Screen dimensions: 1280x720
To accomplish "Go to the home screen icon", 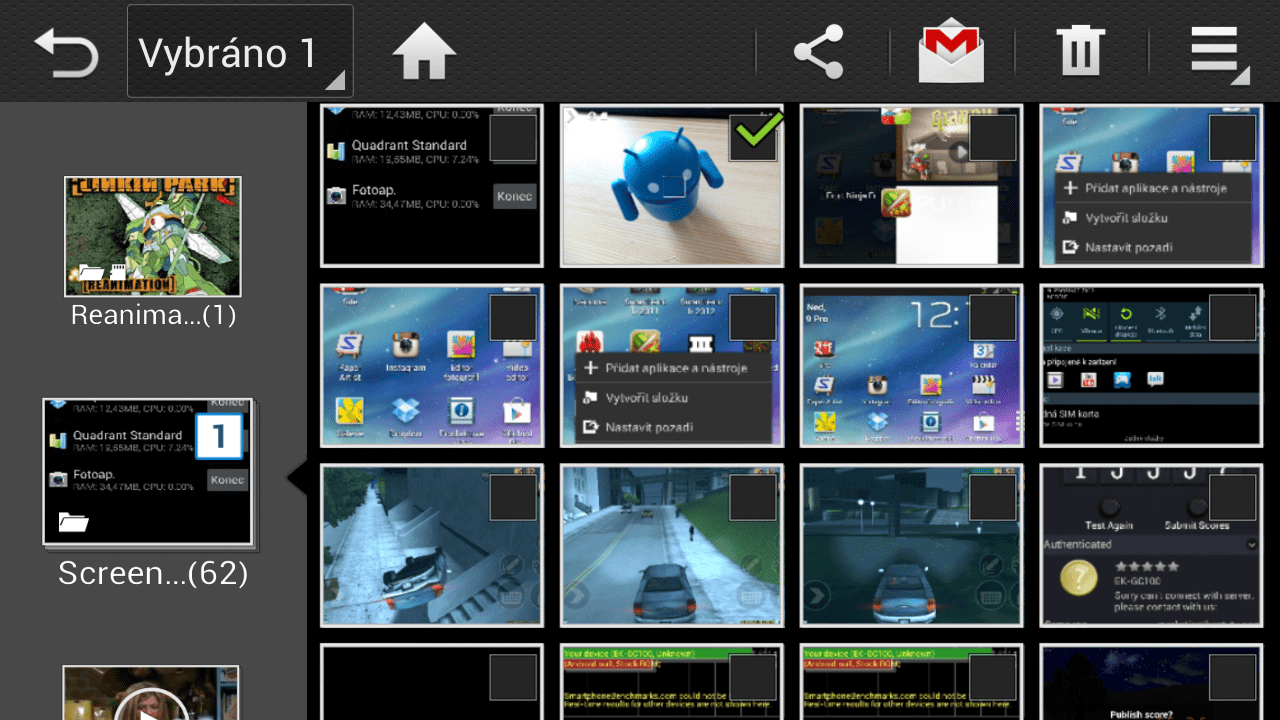I will (x=424, y=52).
